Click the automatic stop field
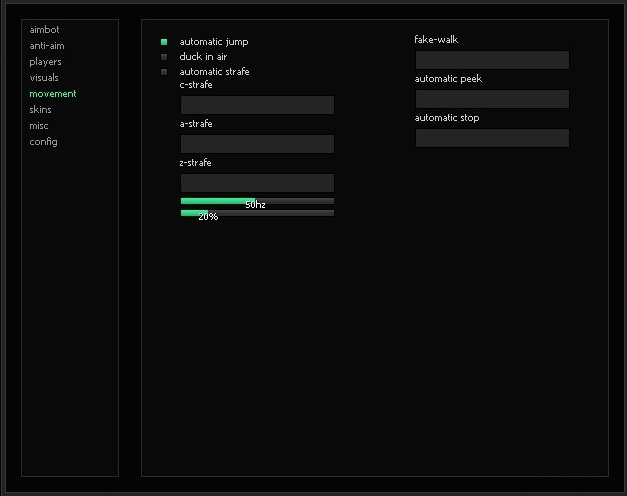Image resolution: width=627 pixels, height=496 pixels. [x=492, y=138]
